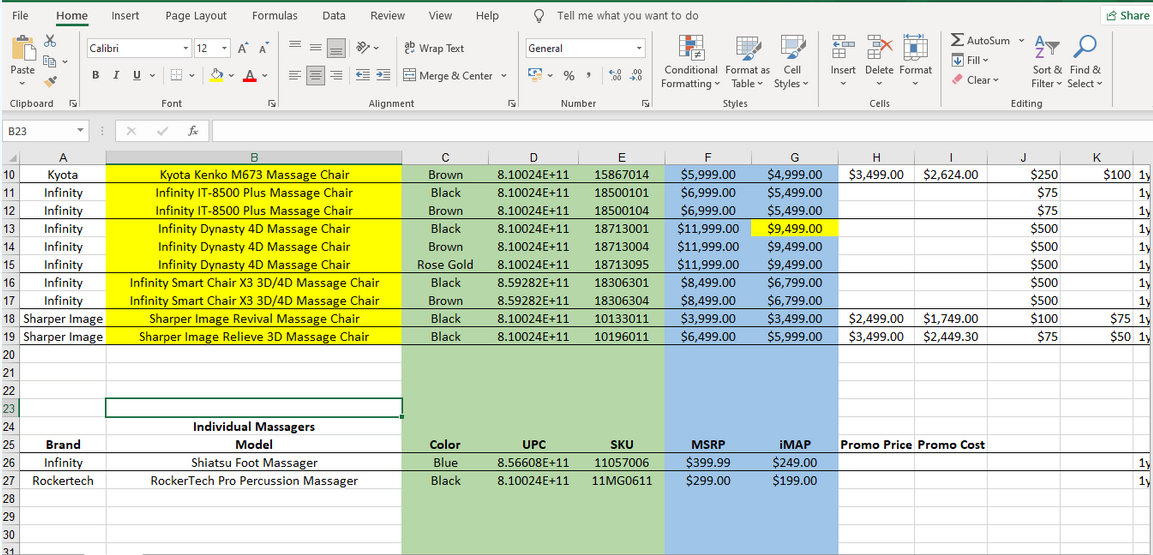Click the Clear button

coord(976,80)
